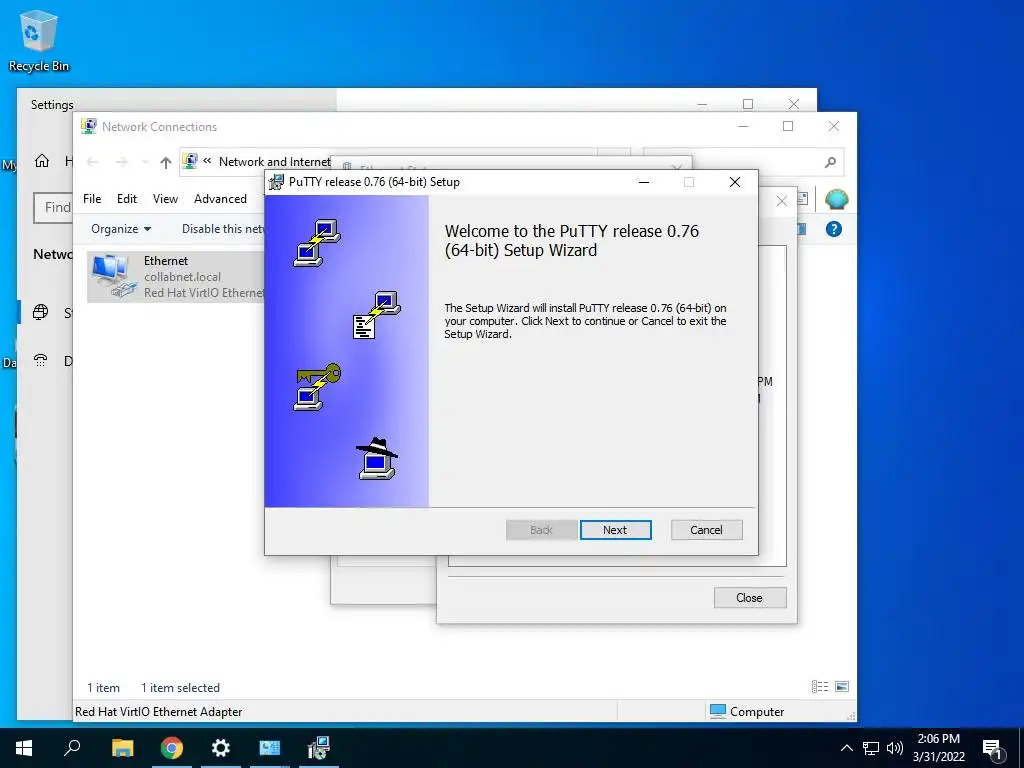This screenshot has height=768, width=1024.
Task: Open Google Chrome from the taskbar
Action: (x=172, y=748)
